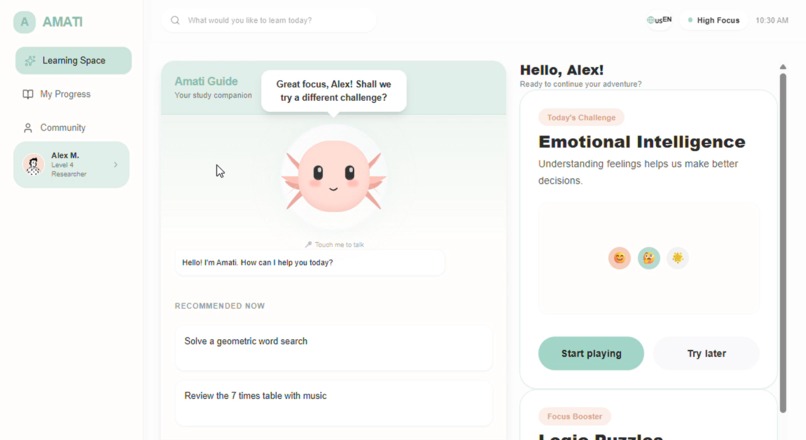Viewport: 806px width, 440px height.
Task: Click Alex M. profile avatar
Action: pyautogui.click(x=33, y=165)
